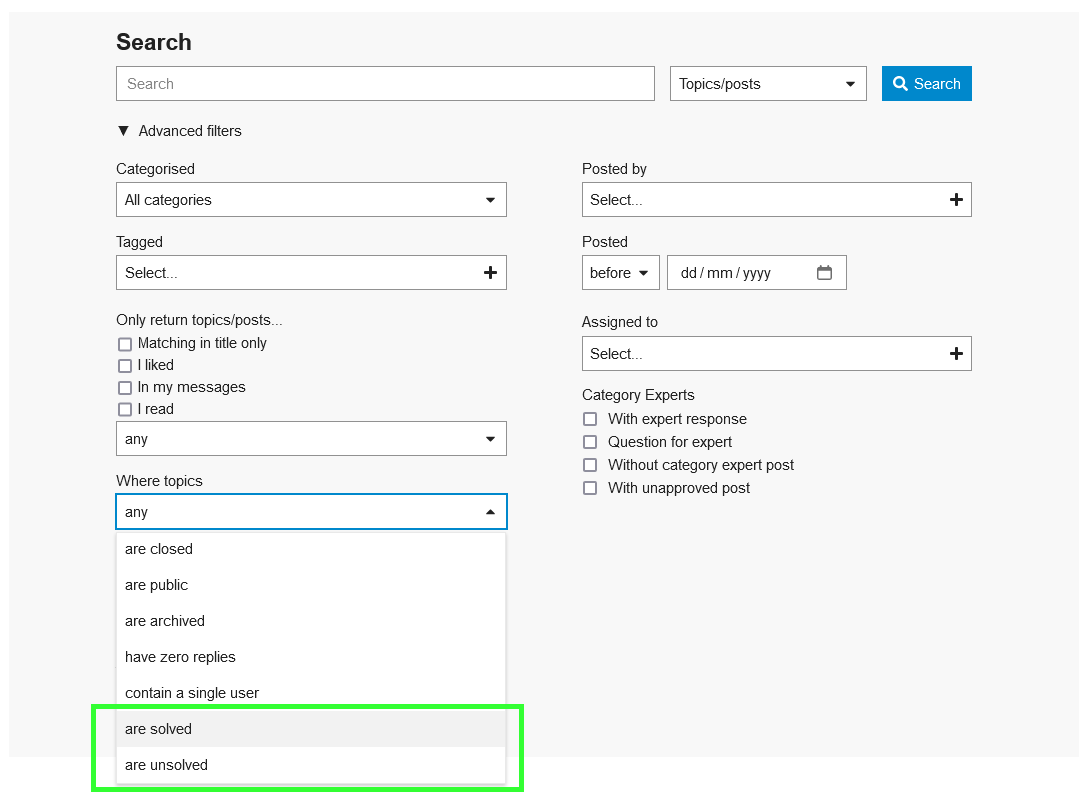Tick the I read checkbox

125,409
